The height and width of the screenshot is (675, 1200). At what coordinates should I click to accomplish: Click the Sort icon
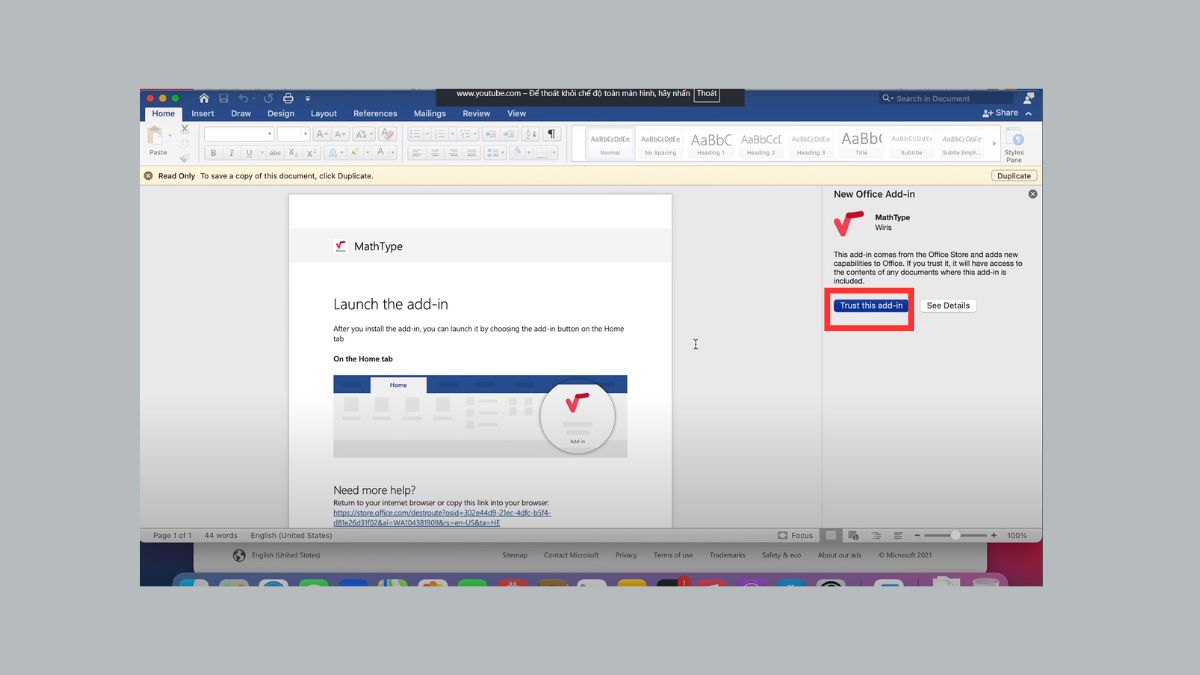point(531,134)
